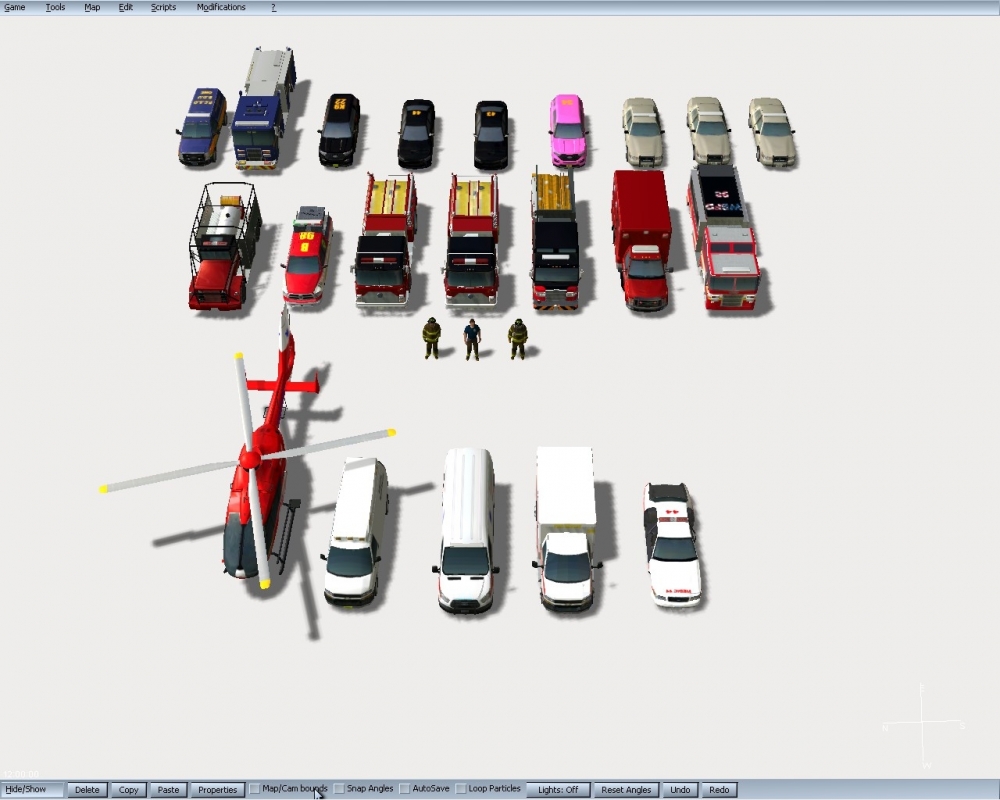Viewport: 1000px width, 800px height.
Task: Select the pink SUV
Action: pyautogui.click(x=568, y=130)
